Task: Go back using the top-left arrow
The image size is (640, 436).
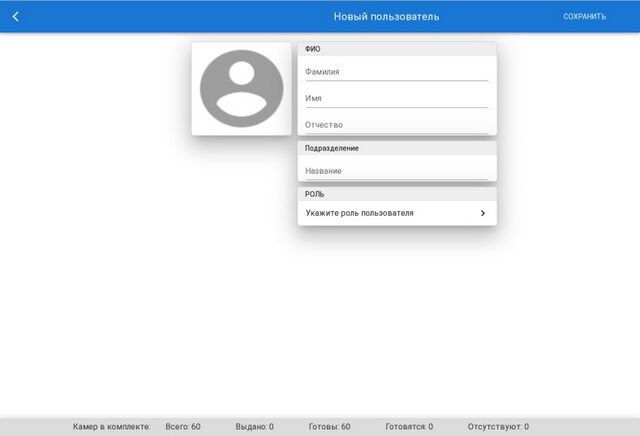Action: point(16,16)
